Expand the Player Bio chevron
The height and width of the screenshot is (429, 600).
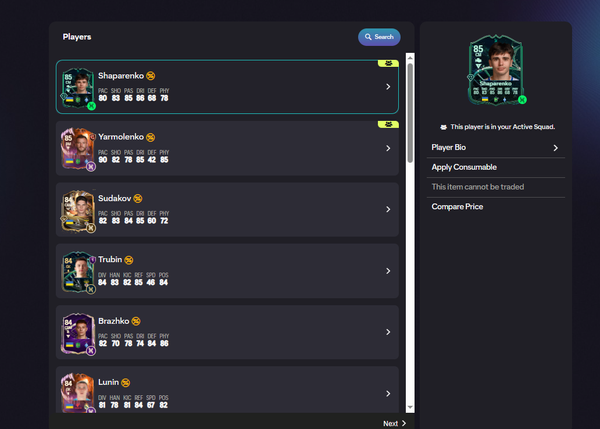click(555, 148)
